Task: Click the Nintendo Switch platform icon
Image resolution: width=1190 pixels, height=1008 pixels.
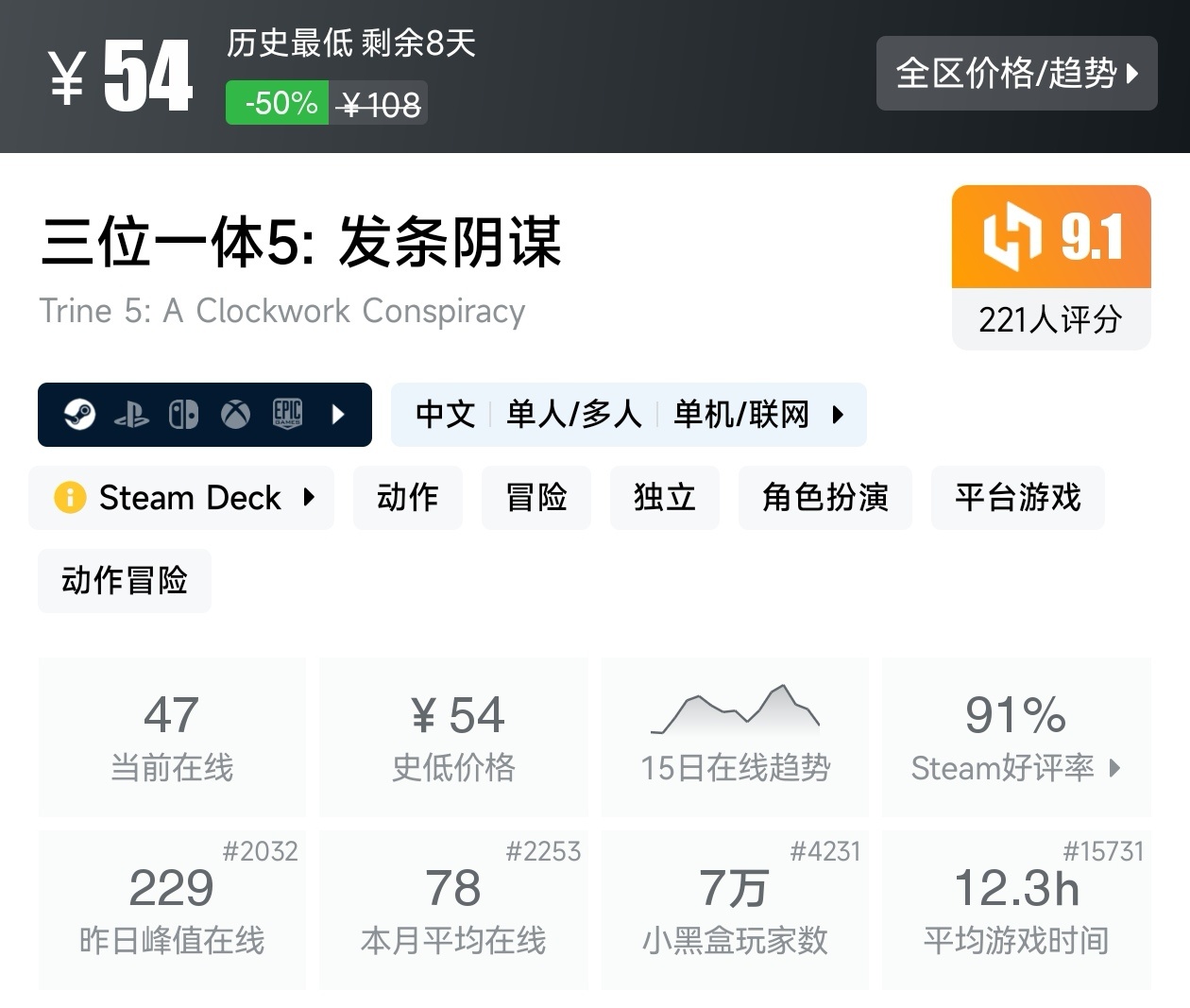Action: click(183, 414)
